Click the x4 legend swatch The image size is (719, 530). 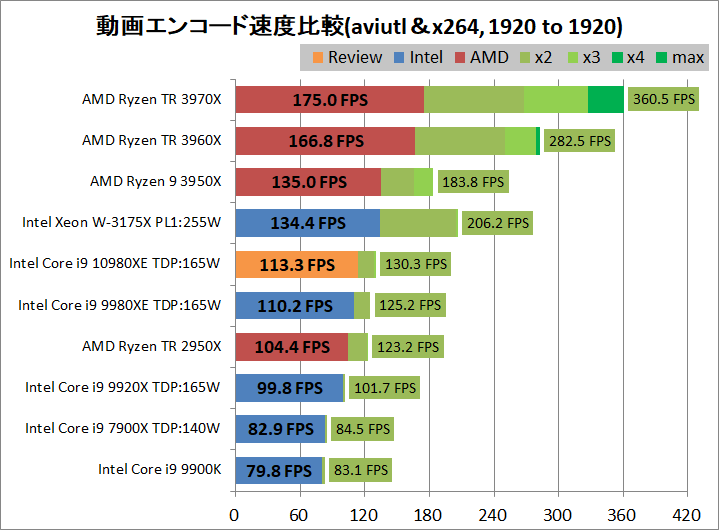617,58
